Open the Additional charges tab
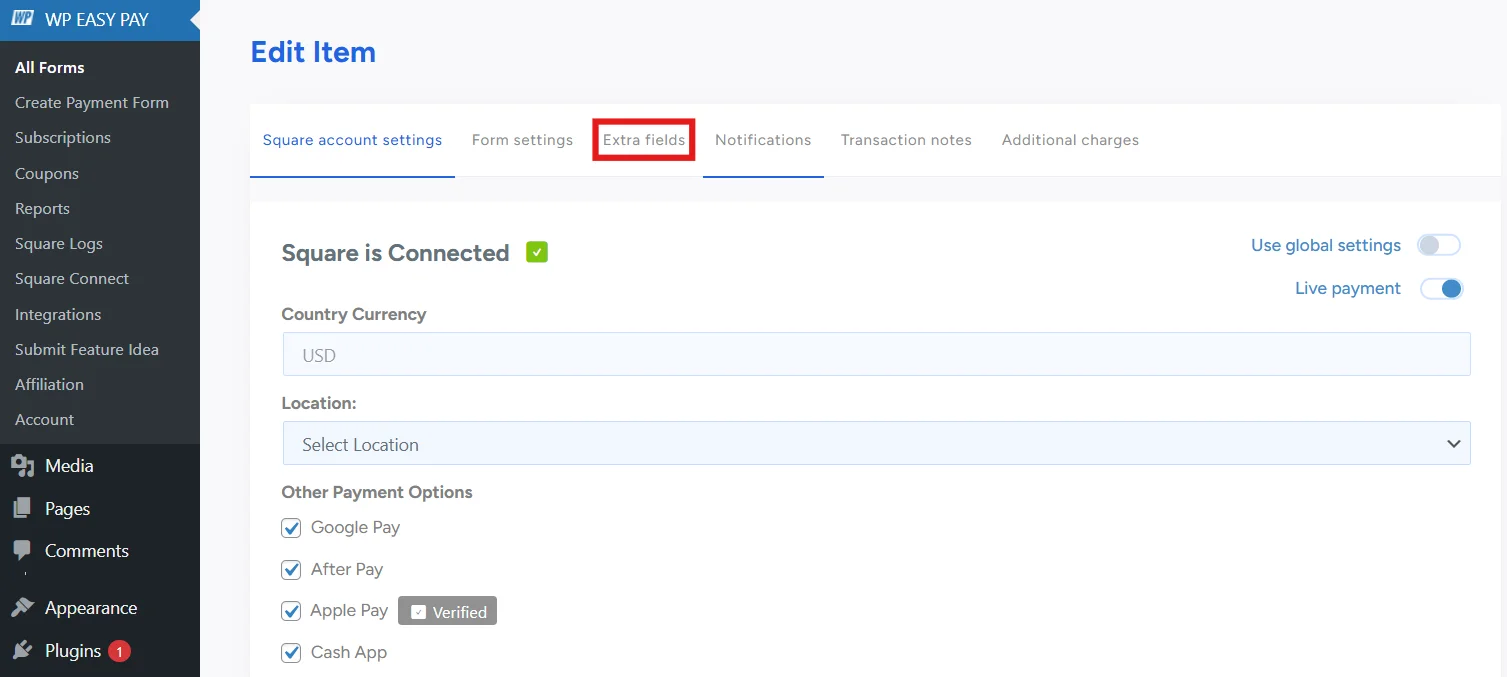This screenshot has height=677, width=1507. coord(1070,140)
